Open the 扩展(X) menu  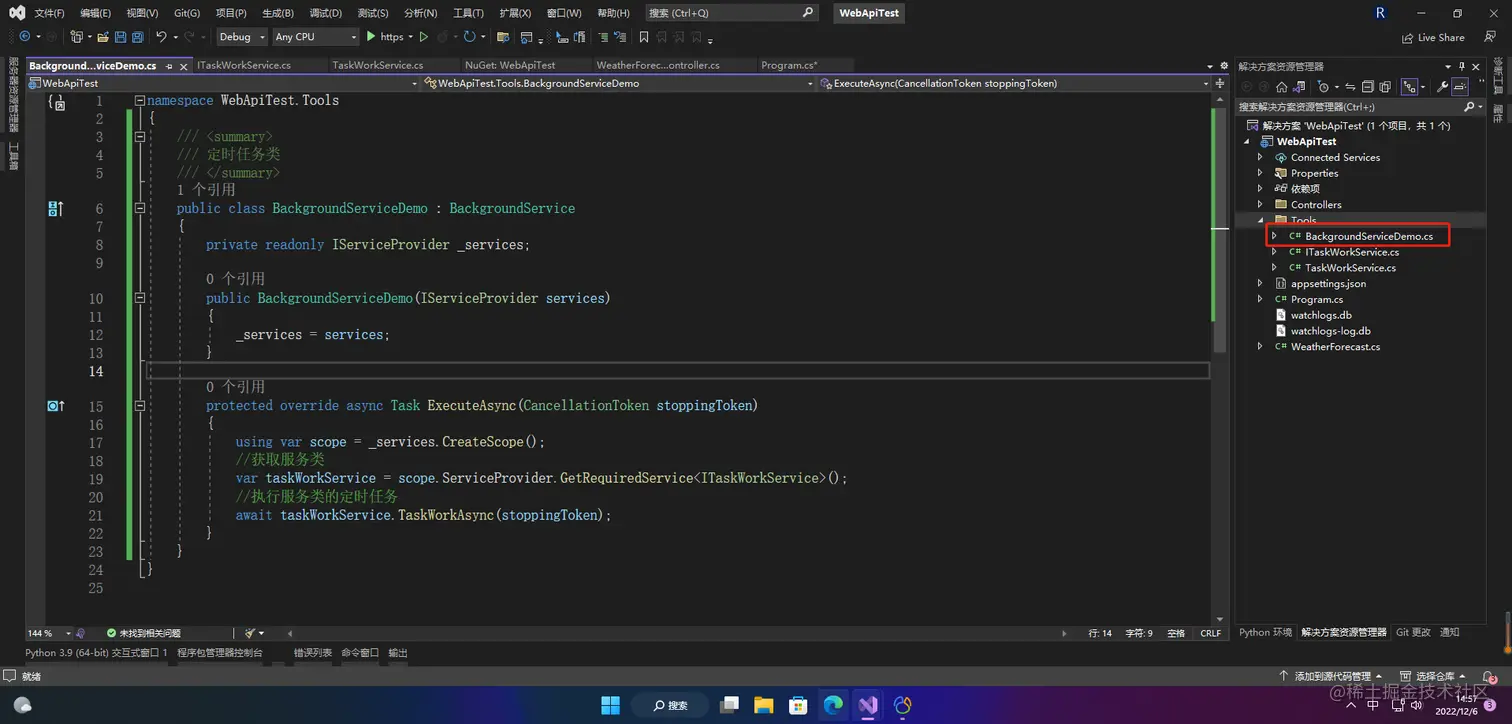tap(515, 13)
